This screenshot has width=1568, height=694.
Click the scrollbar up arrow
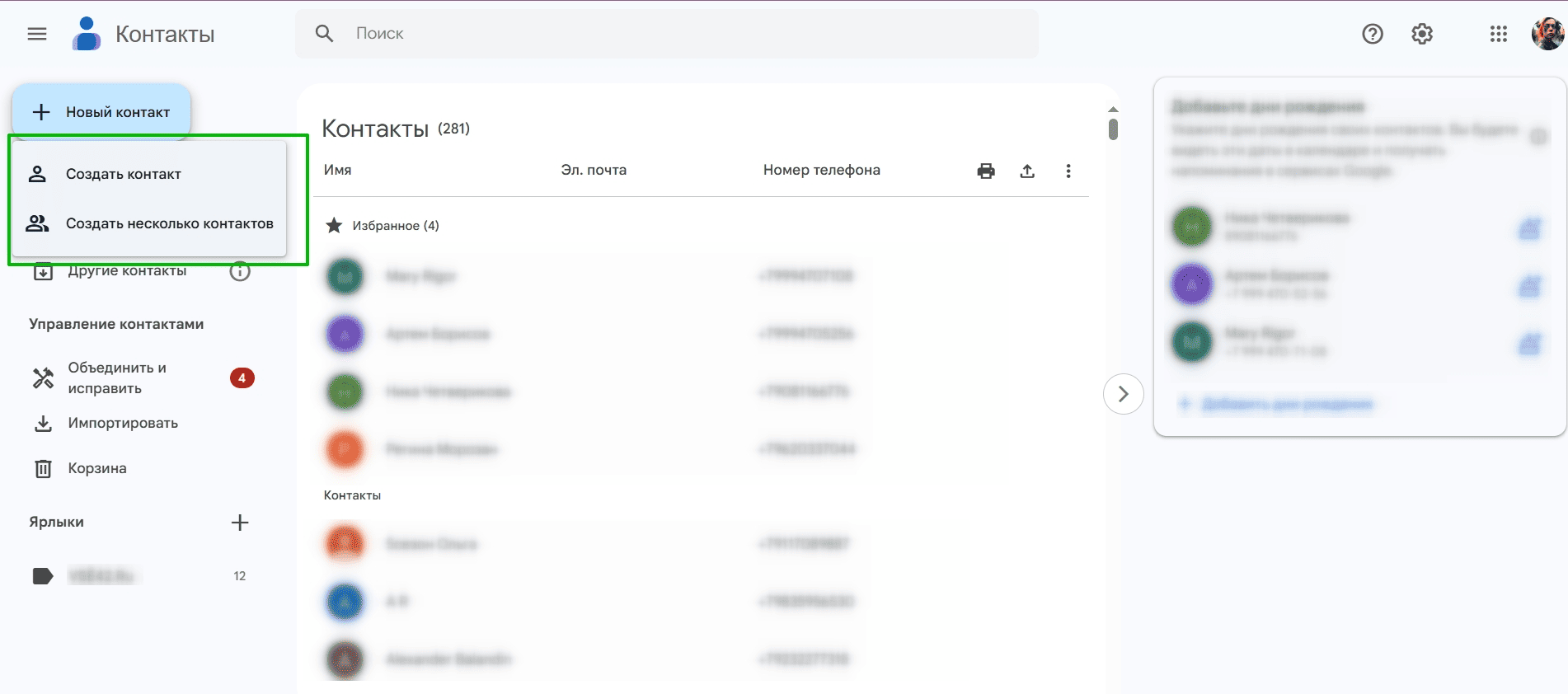point(1113,109)
